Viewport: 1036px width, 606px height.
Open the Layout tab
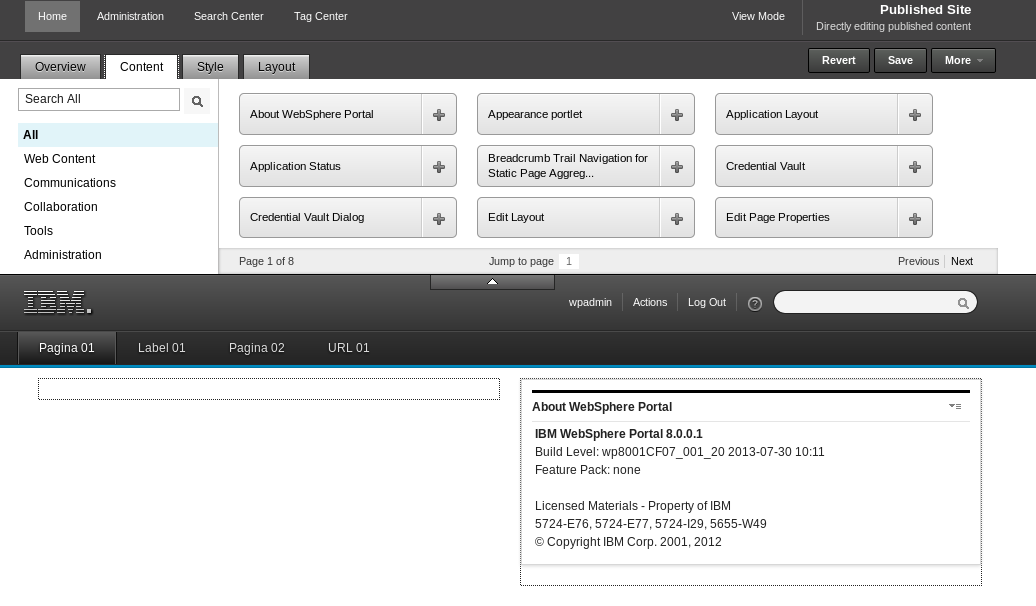coord(276,67)
